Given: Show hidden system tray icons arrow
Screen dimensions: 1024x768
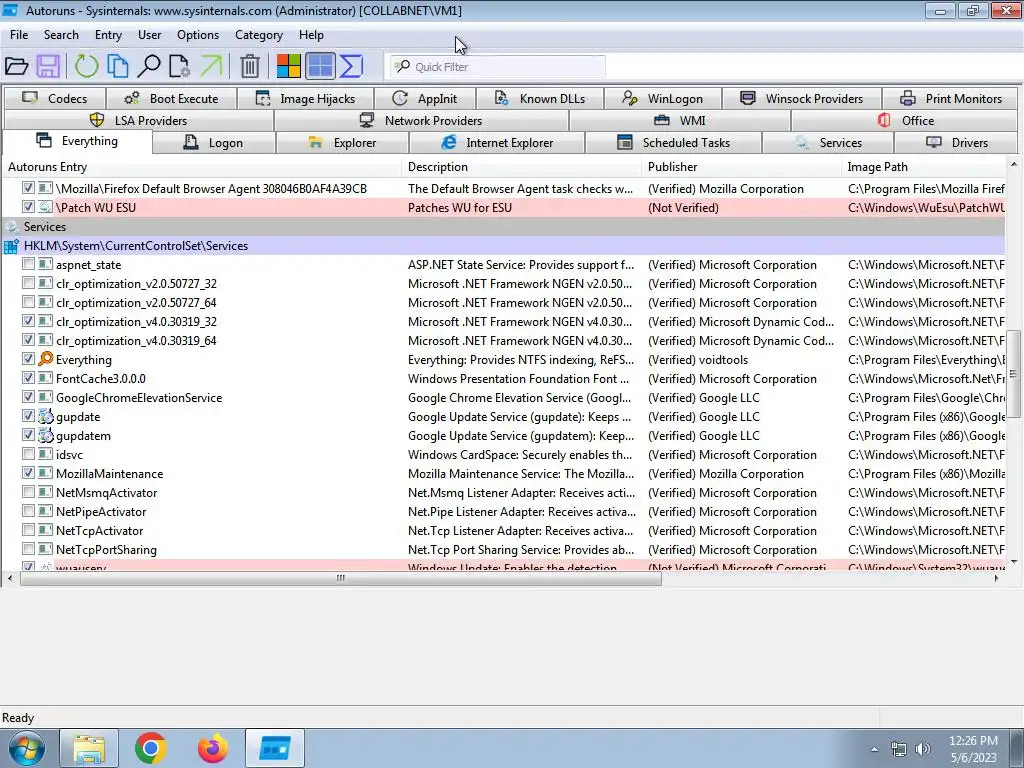Looking at the screenshot, I should (874, 750).
